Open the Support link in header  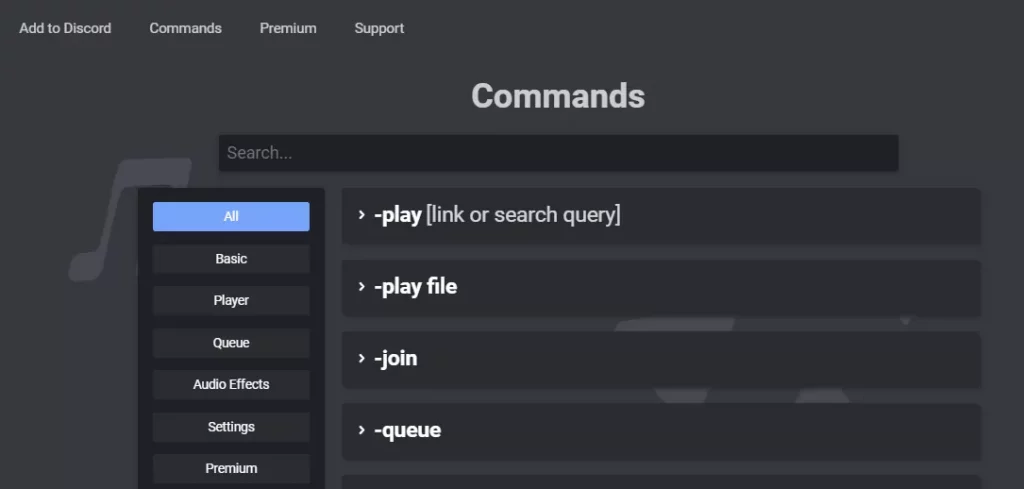point(379,28)
